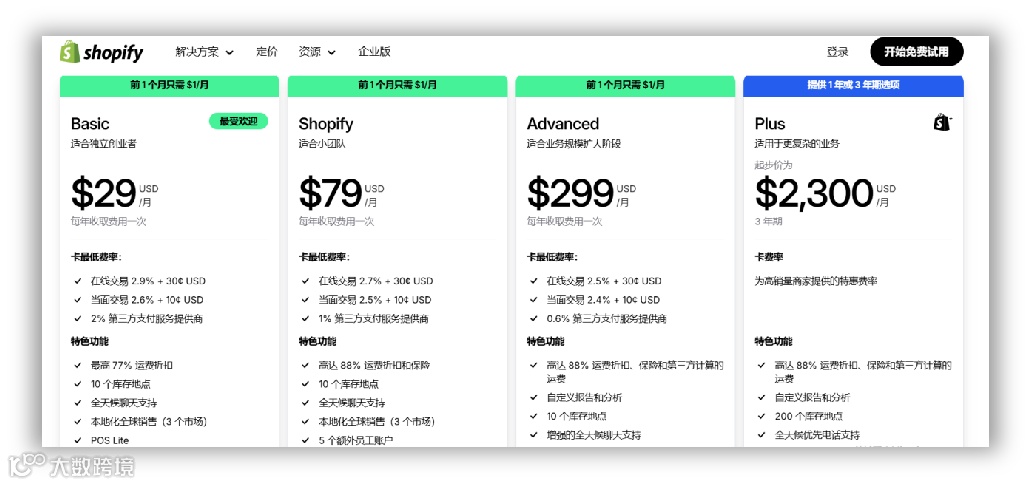Click the $29 price
Viewport: 1031px width, 485px height.
coord(103,193)
